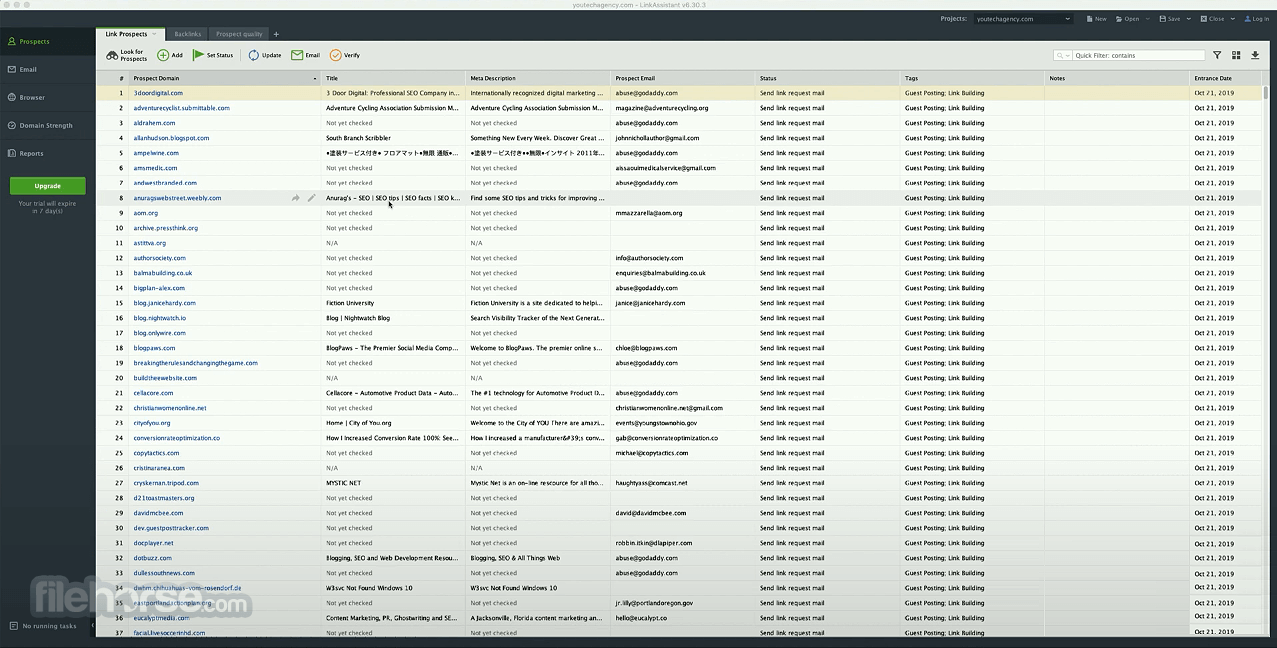Add a new prospect with the Add button
This screenshot has height=648, width=1277.
[x=170, y=55]
